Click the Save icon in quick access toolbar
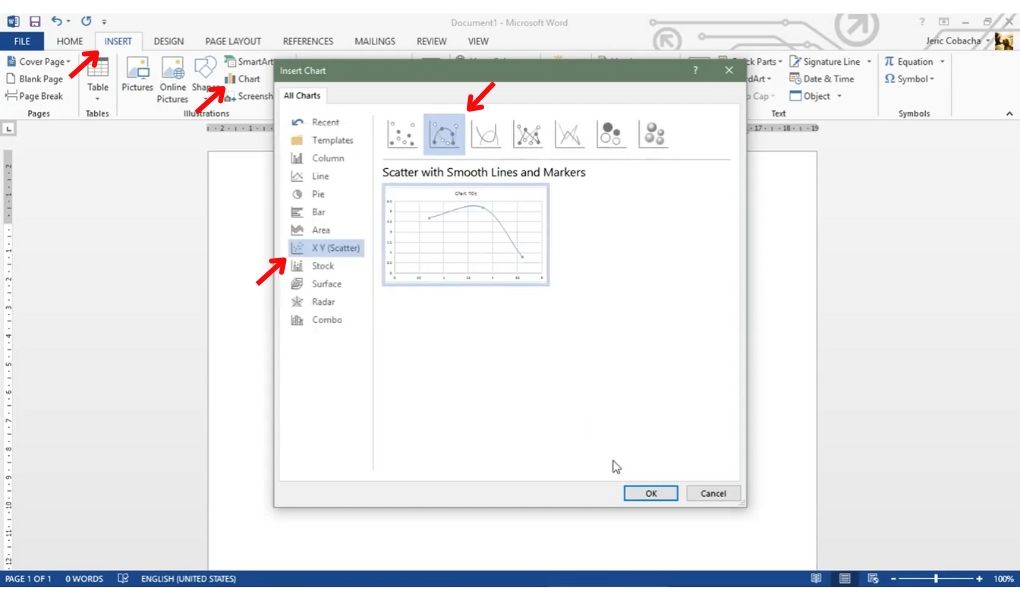The height and width of the screenshot is (600, 1020). [x=35, y=21]
